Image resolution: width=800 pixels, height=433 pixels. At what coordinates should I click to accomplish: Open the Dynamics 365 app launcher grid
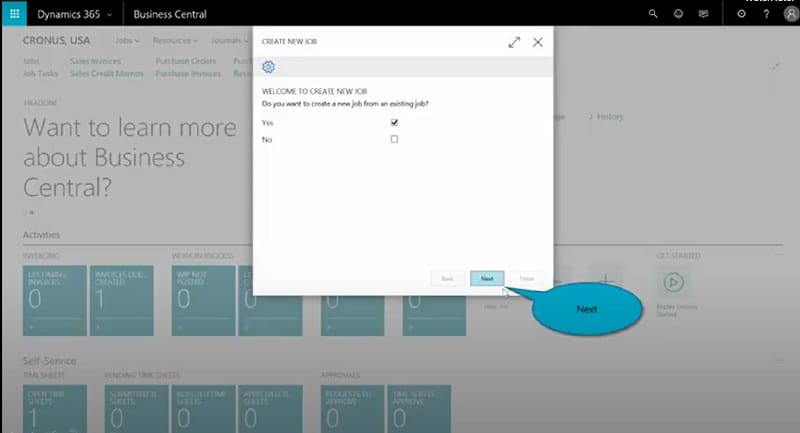[x=14, y=14]
